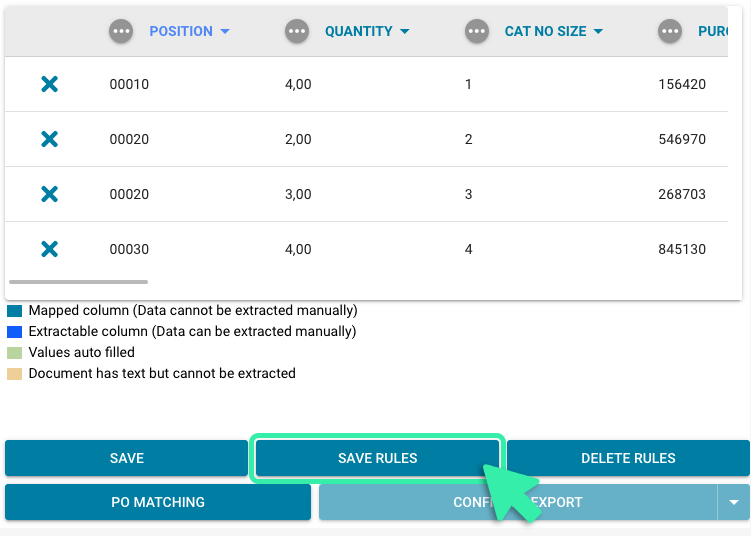Viewport: 751px width, 536px height.
Task: Click the Values auto filled green swatch
Action: click(14, 353)
